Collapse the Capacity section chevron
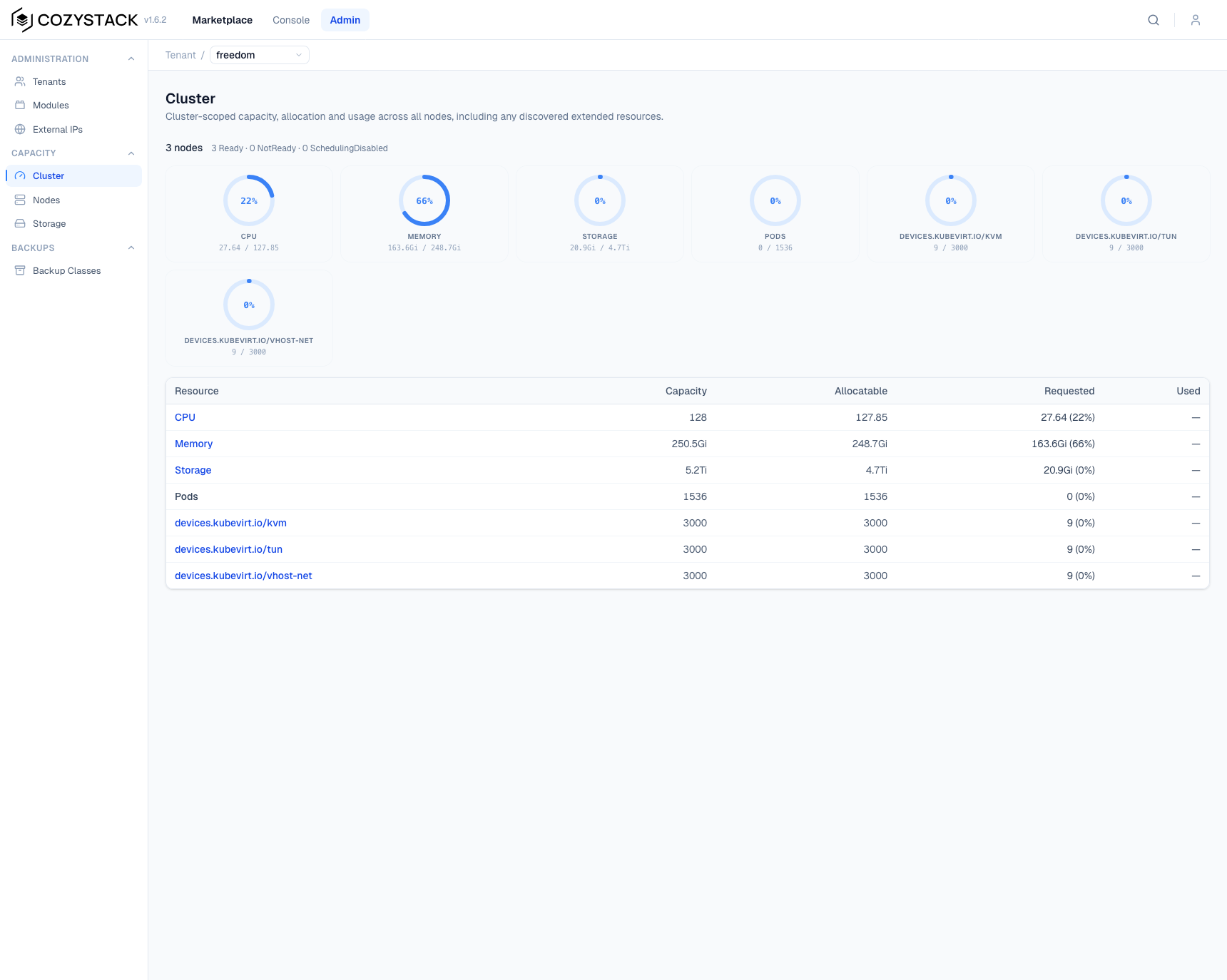1227x980 pixels. tap(131, 153)
